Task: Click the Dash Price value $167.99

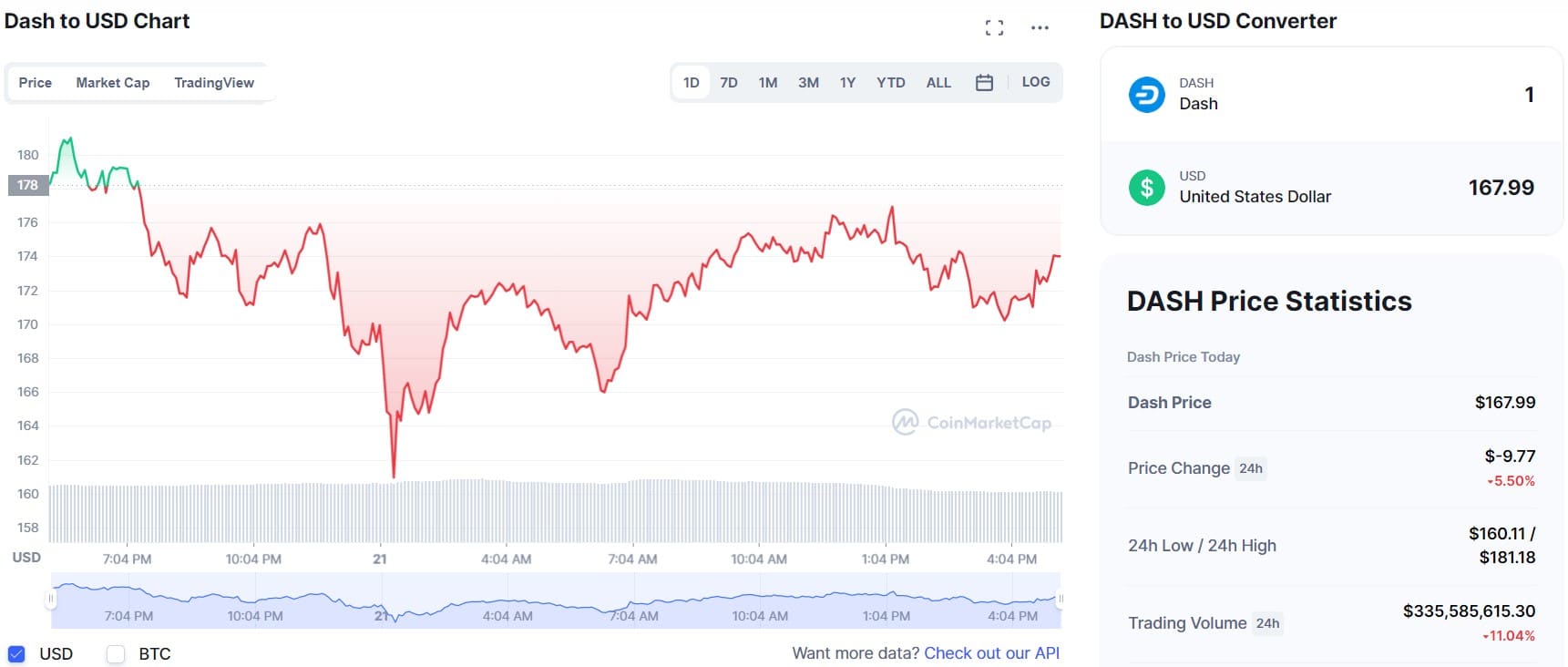Action: 1505,403
